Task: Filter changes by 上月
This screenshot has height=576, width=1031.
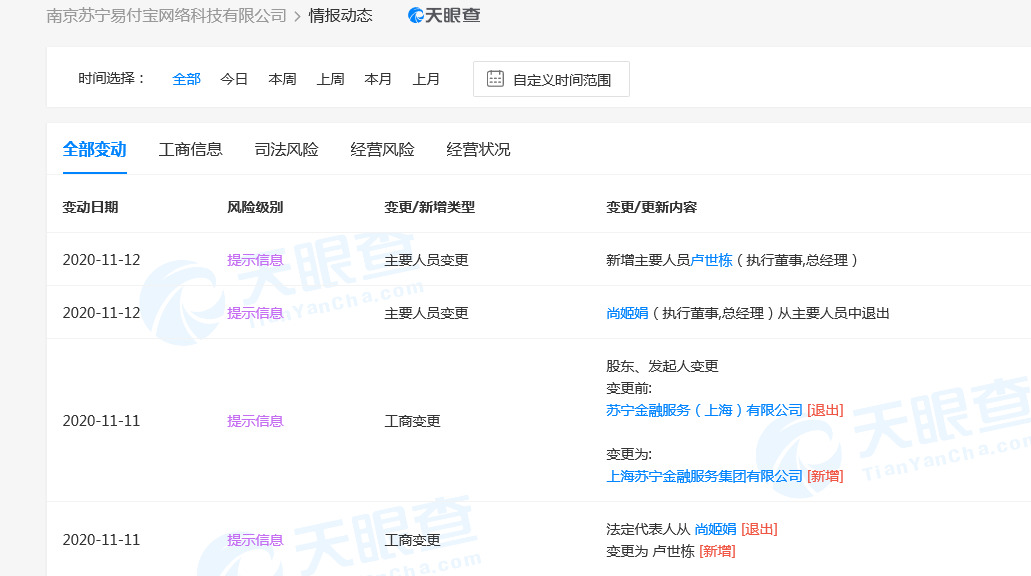Action: pos(426,80)
